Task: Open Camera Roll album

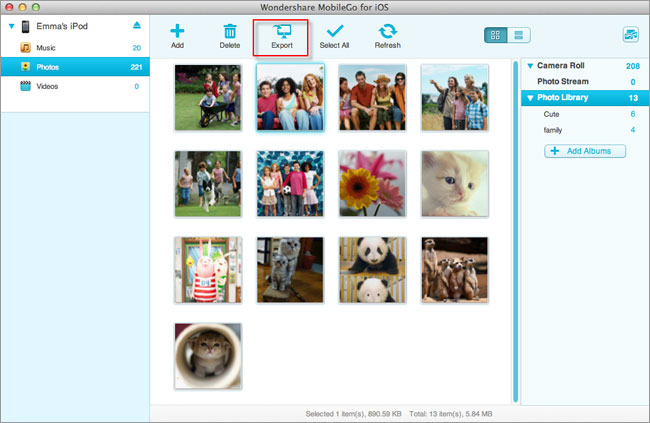Action: pyautogui.click(x=585, y=66)
